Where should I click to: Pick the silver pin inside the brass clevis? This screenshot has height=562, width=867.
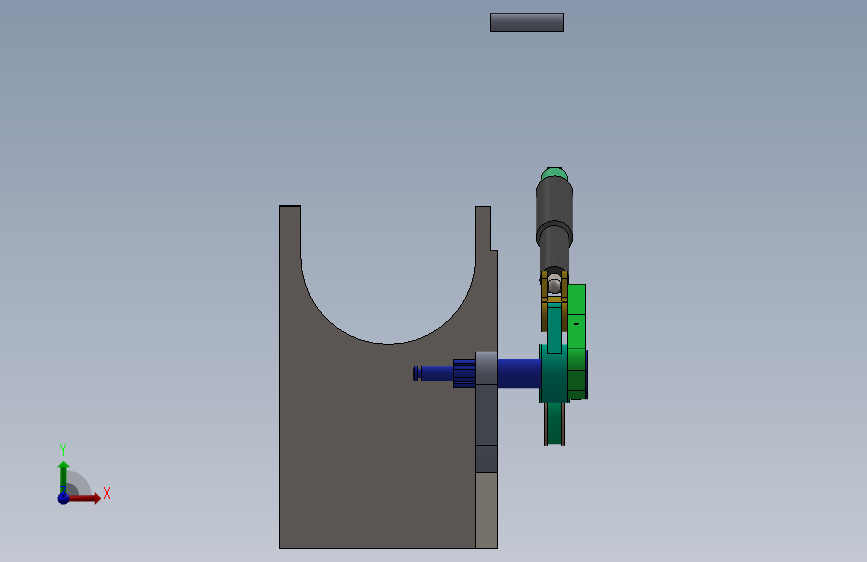pos(554,284)
